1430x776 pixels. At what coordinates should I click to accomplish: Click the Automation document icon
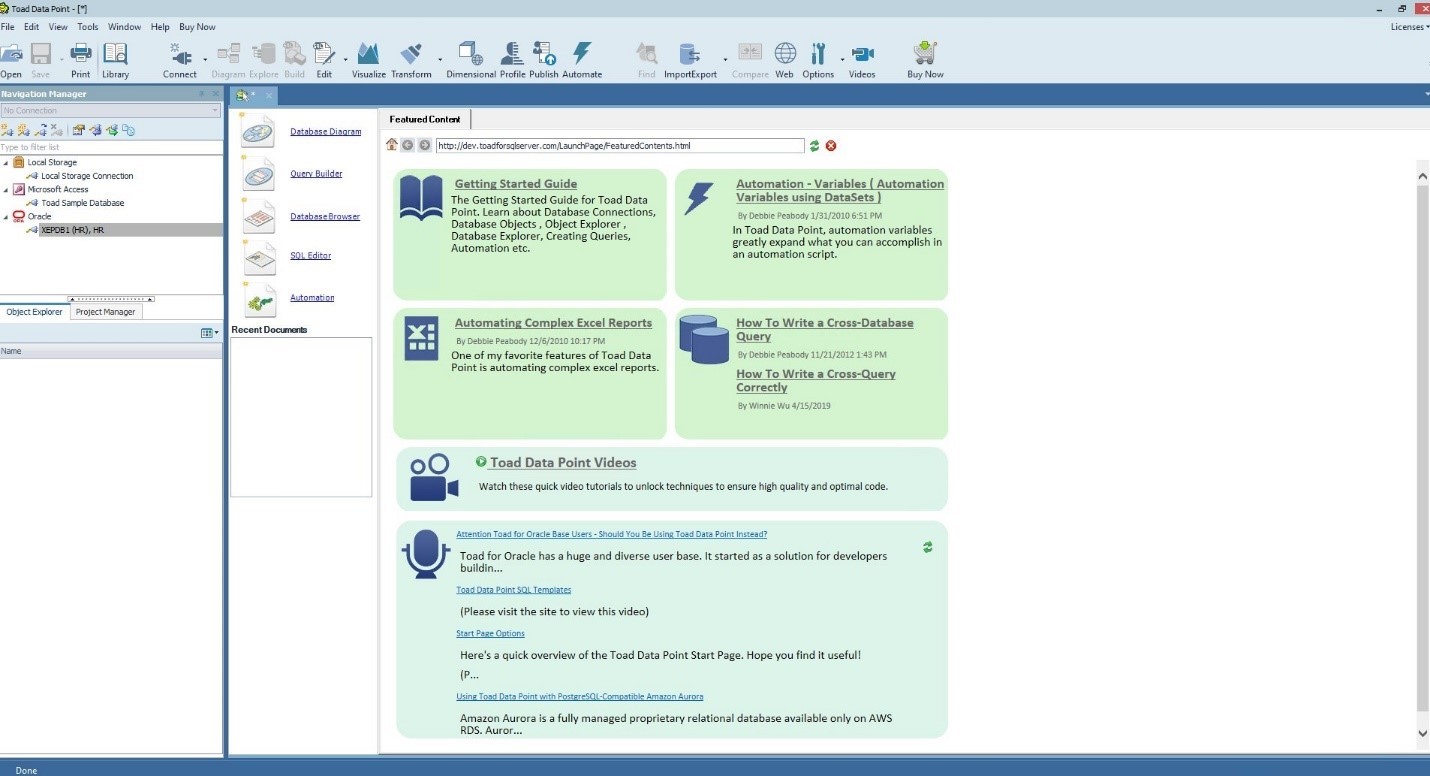(258, 299)
